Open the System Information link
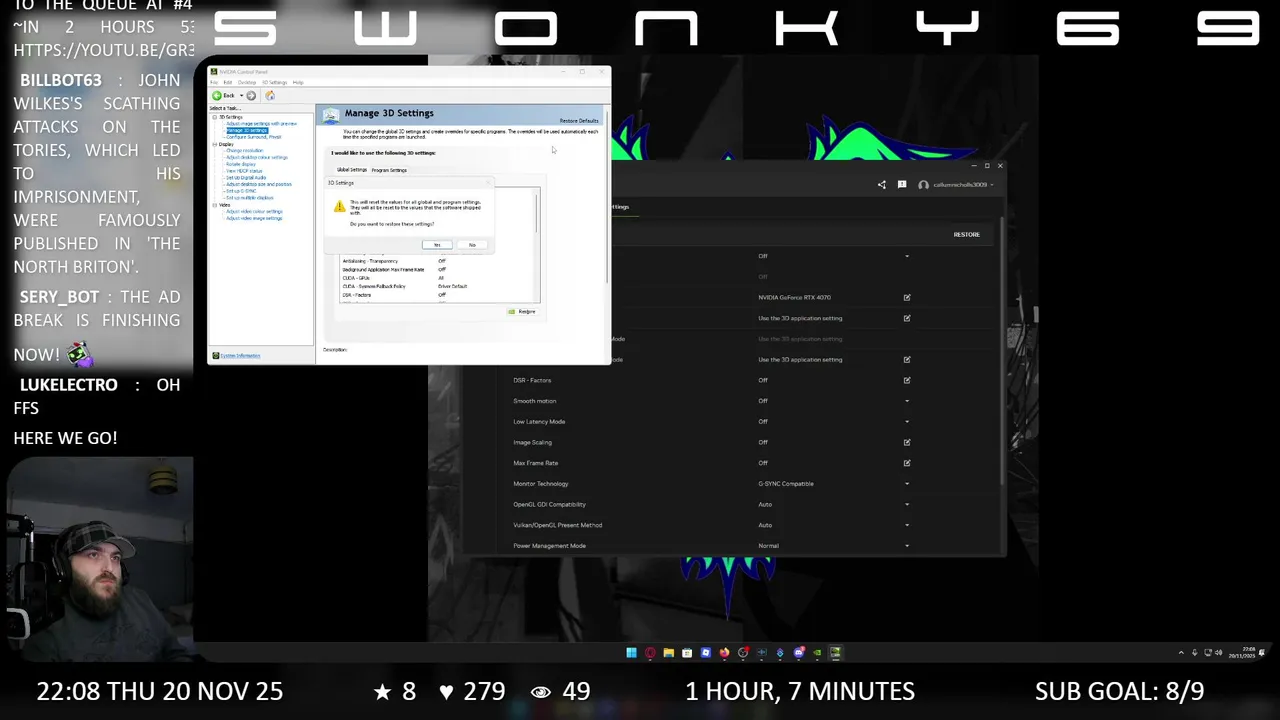 point(240,355)
